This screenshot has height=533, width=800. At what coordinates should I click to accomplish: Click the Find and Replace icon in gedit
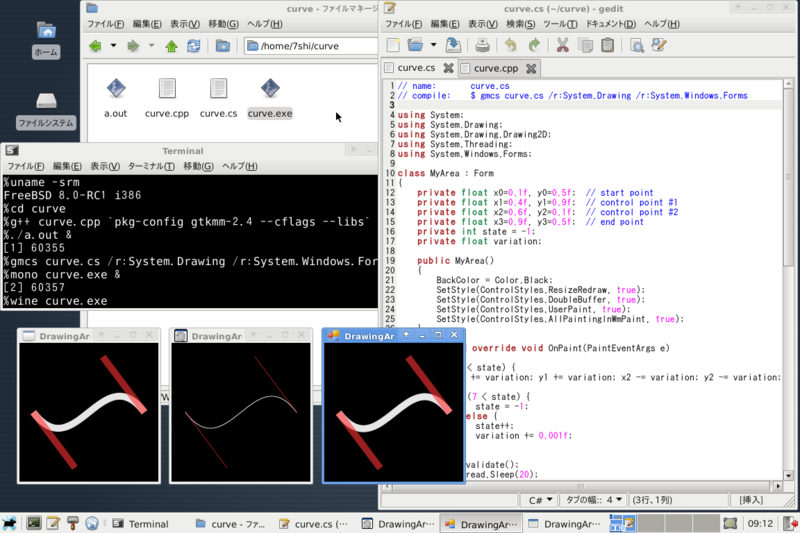(659, 45)
